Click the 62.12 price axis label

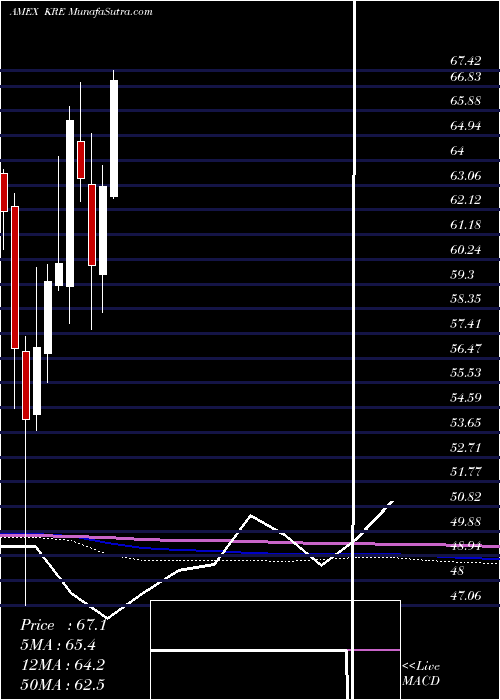coord(464,200)
